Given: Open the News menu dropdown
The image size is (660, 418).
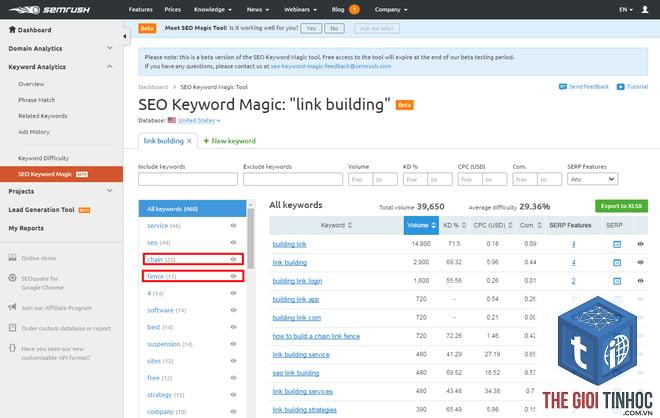Looking at the screenshot, I should [258, 9].
